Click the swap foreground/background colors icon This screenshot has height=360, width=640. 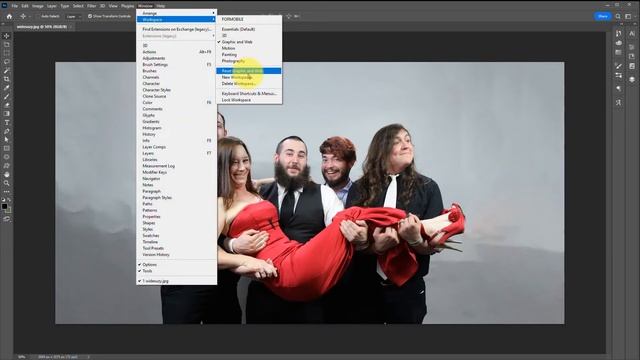pyautogui.click(x=9, y=200)
